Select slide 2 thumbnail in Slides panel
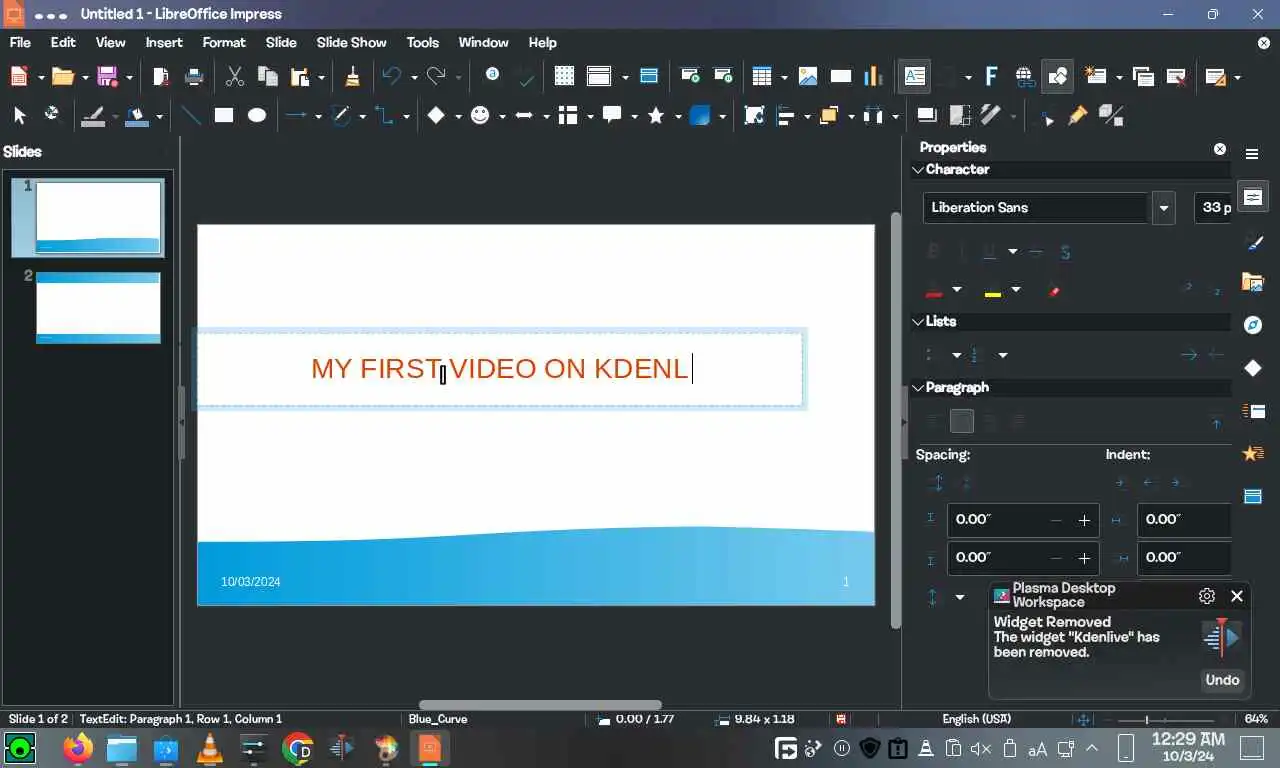 tap(98, 307)
